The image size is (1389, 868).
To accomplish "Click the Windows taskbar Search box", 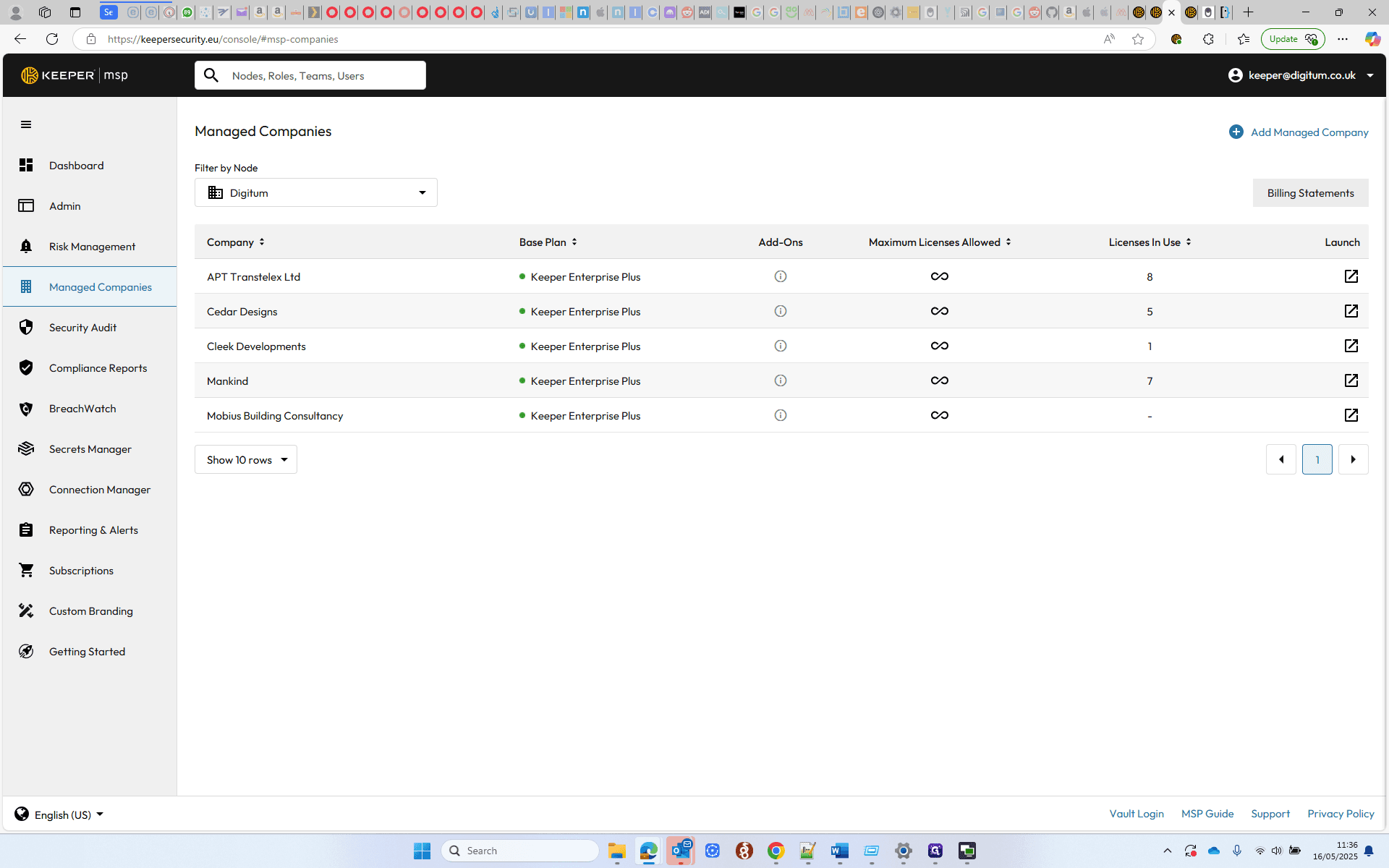I will click(520, 851).
